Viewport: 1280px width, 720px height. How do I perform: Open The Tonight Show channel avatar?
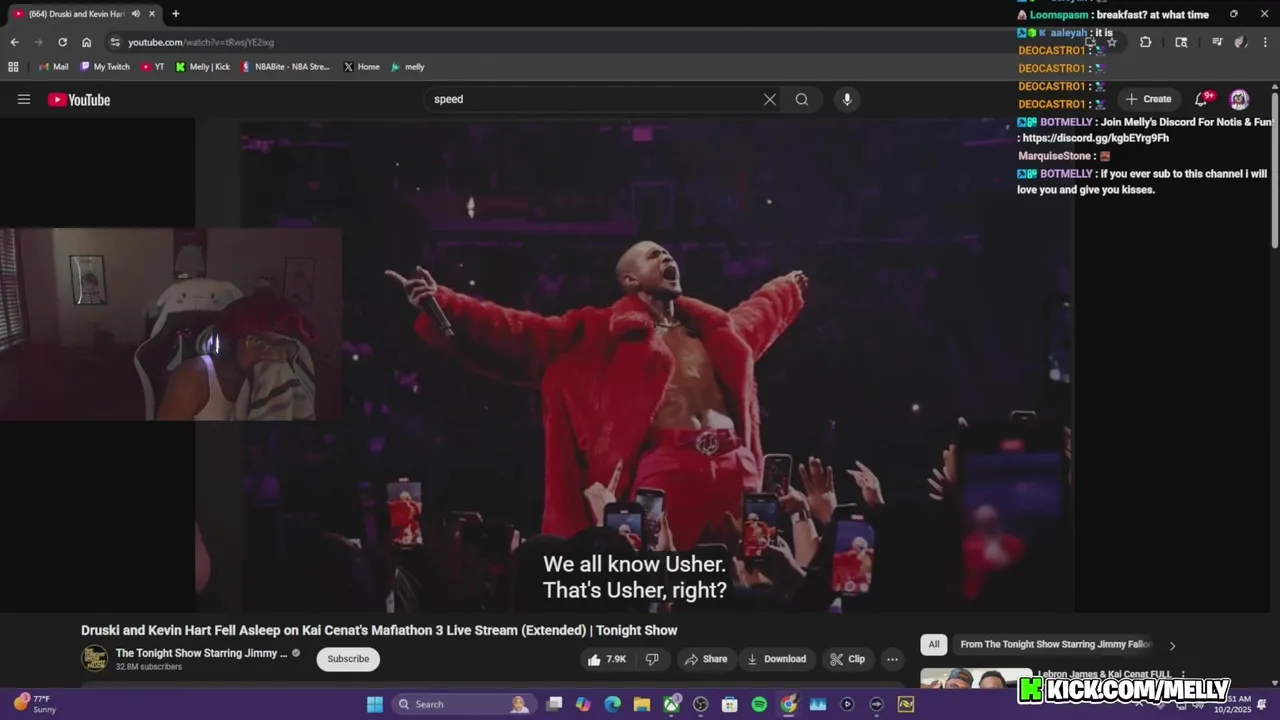coord(95,659)
